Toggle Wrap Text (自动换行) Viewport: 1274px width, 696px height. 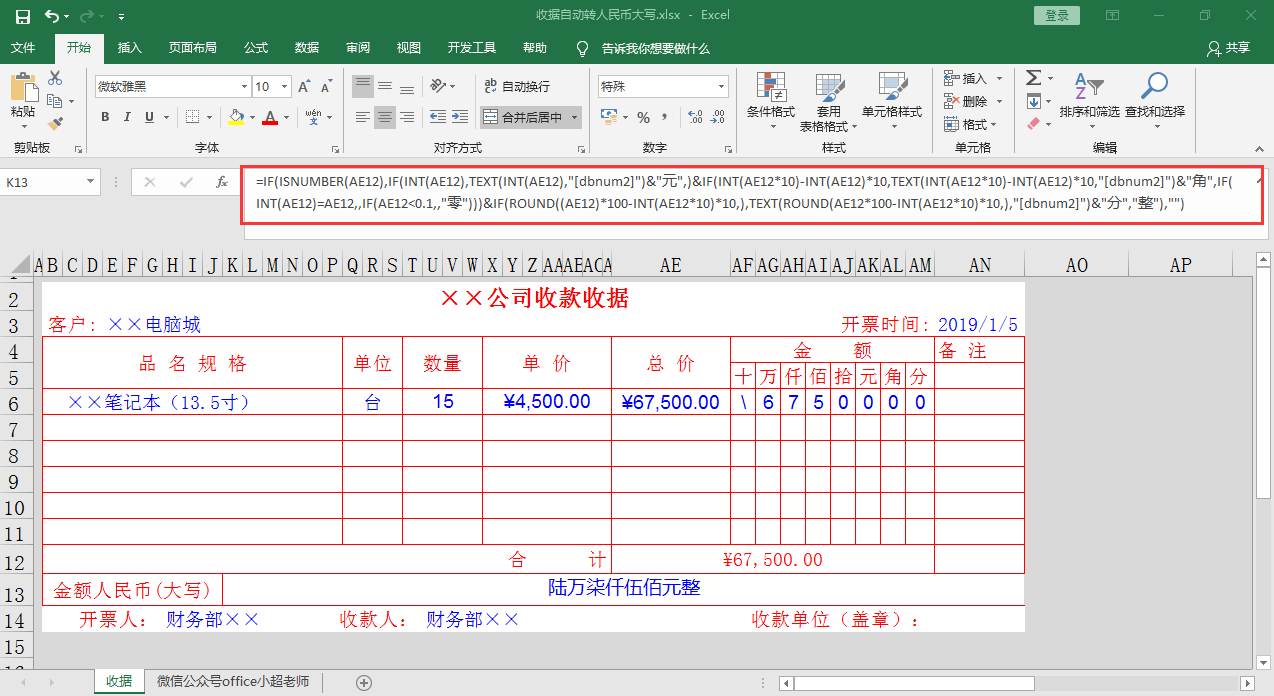tap(517, 86)
